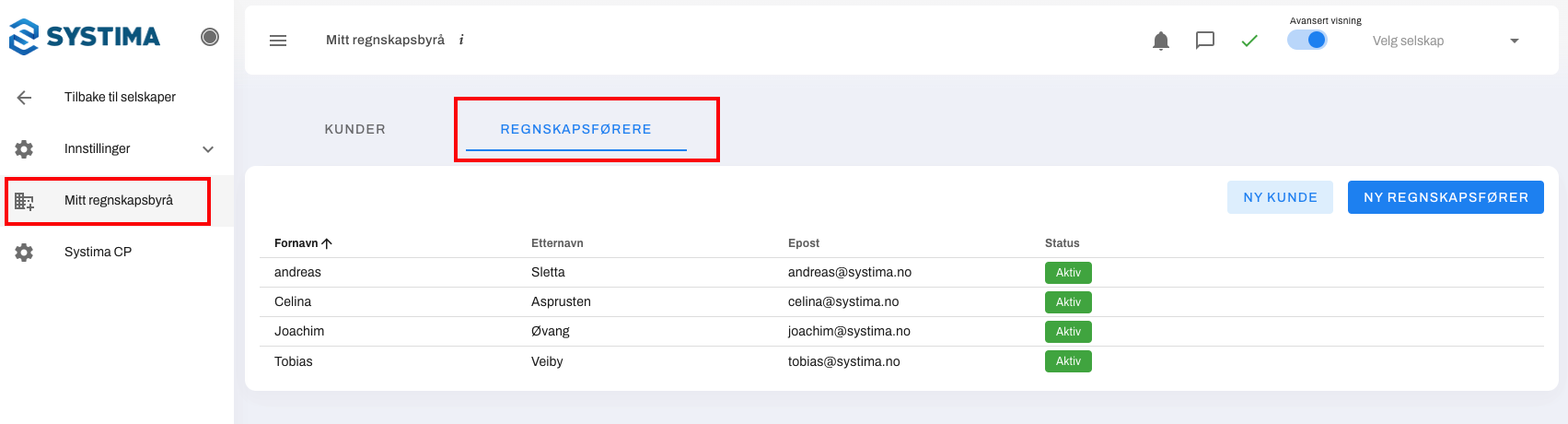
Task: Click email joachim@systima.no
Action: click(849, 331)
